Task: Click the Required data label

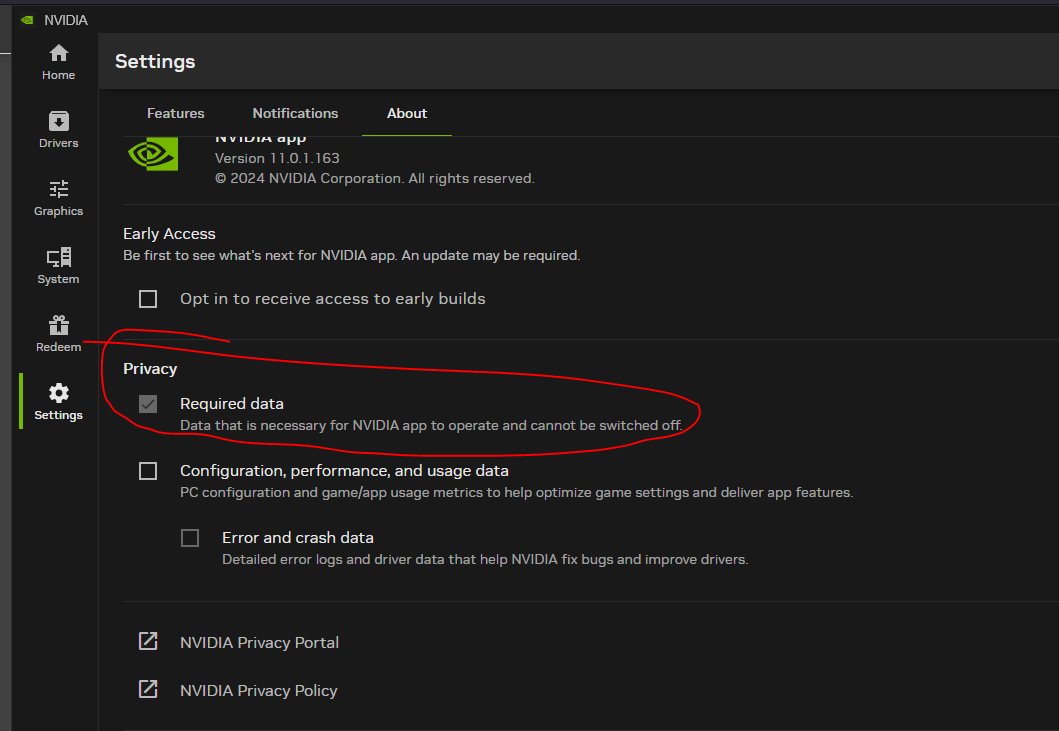Action: coord(232,403)
